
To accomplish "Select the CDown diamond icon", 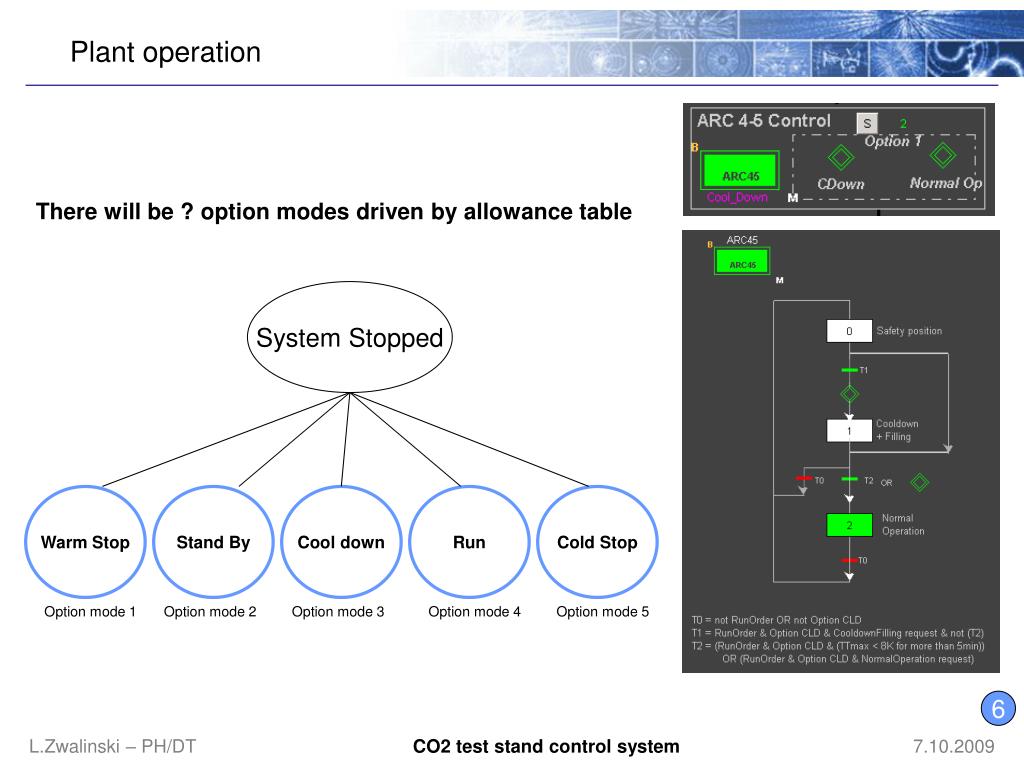I will [840, 157].
